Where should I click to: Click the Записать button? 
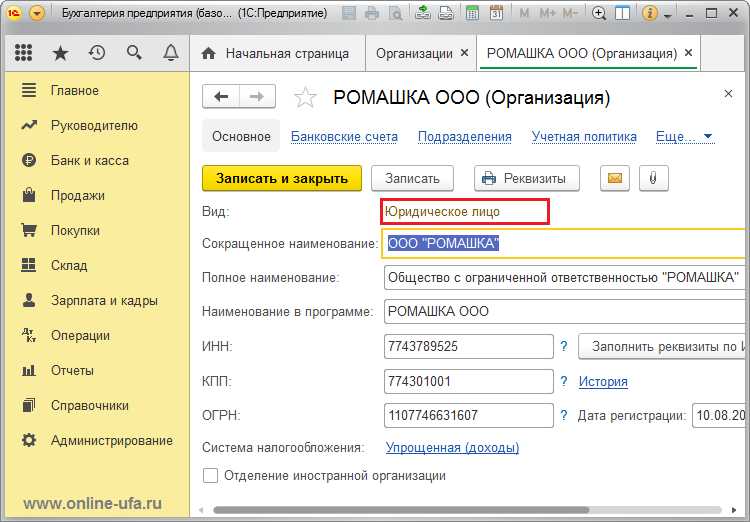coord(412,178)
